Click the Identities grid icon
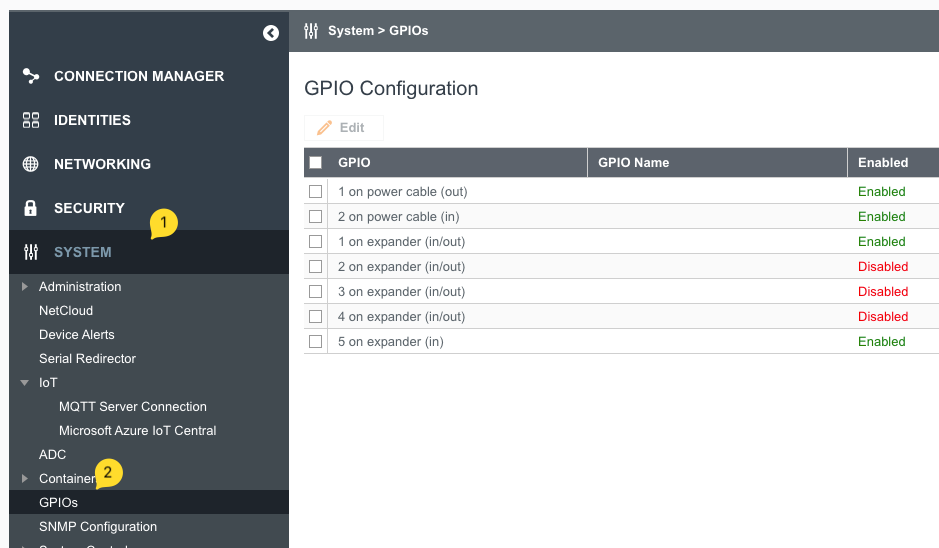Image resolution: width=939 pixels, height=548 pixels. [x=31, y=120]
